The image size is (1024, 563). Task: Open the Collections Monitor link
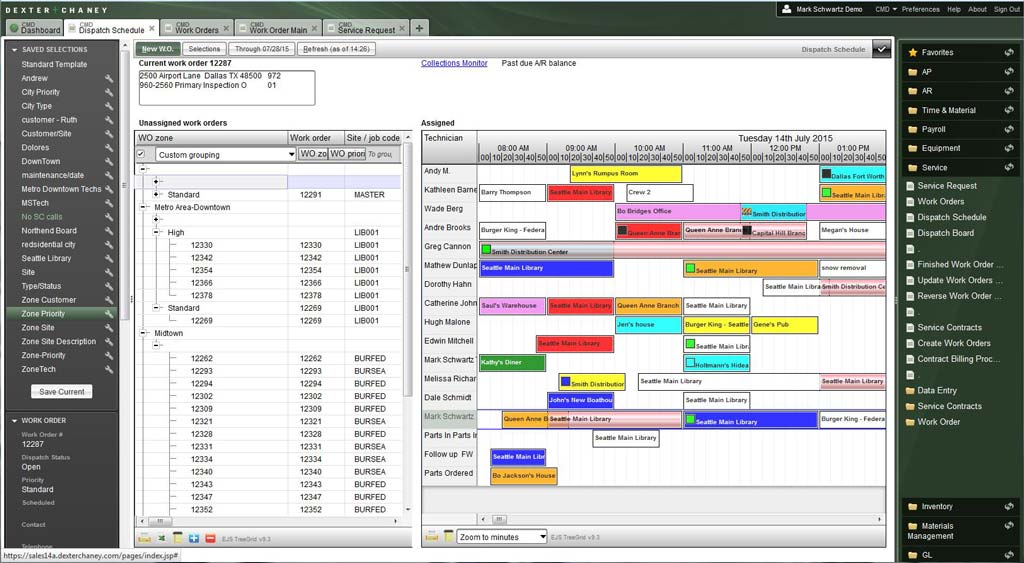click(x=454, y=63)
